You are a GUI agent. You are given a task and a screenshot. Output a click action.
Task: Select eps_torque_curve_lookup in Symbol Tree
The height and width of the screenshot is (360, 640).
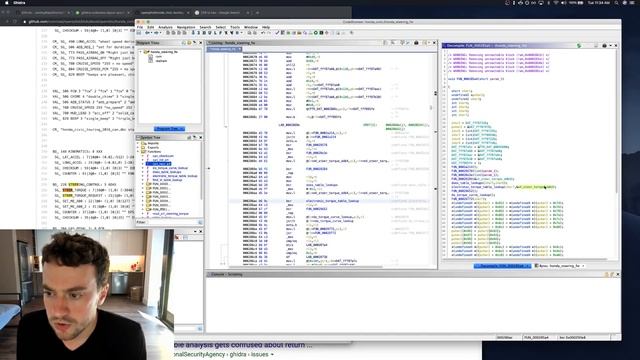point(170,168)
